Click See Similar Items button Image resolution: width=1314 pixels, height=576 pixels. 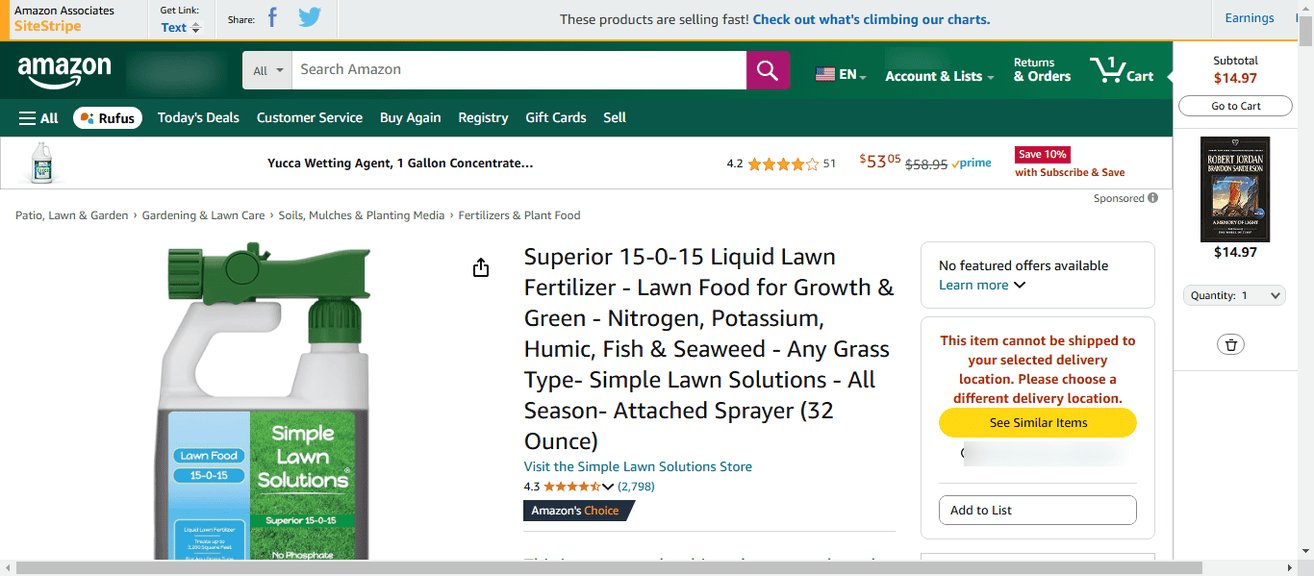click(x=1038, y=423)
